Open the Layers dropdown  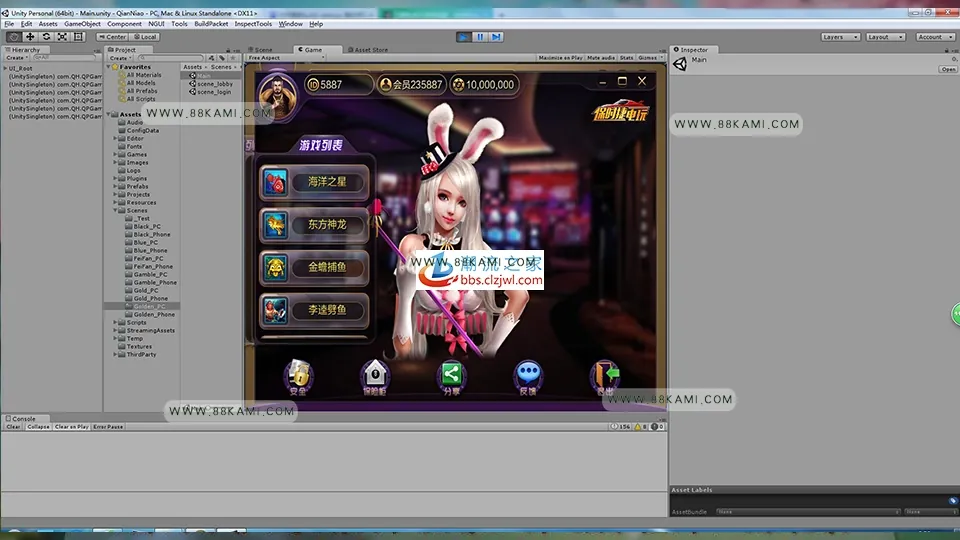point(840,37)
